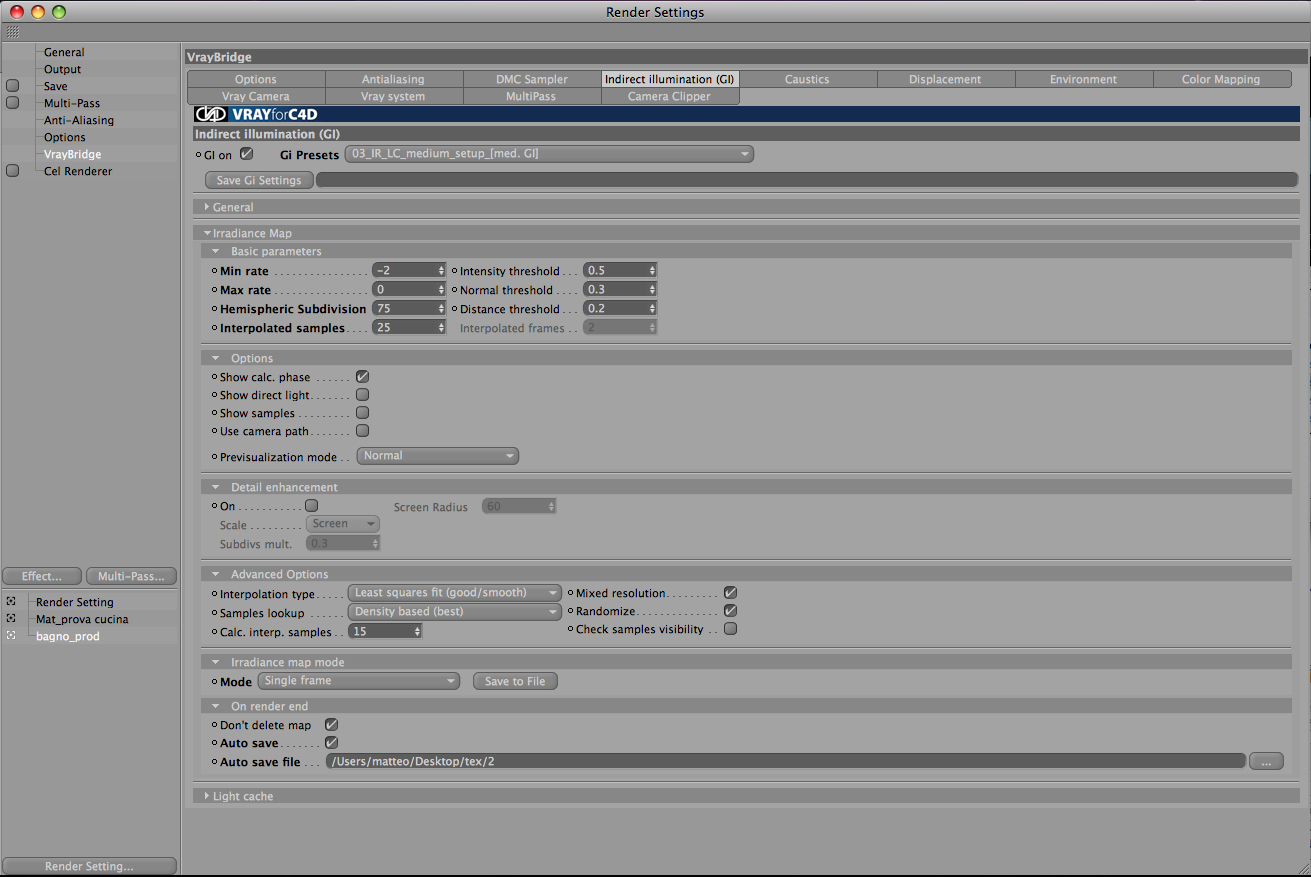The height and width of the screenshot is (877, 1311).
Task: Switch to the Color Mapping tab
Action: tap(1221, 79)
